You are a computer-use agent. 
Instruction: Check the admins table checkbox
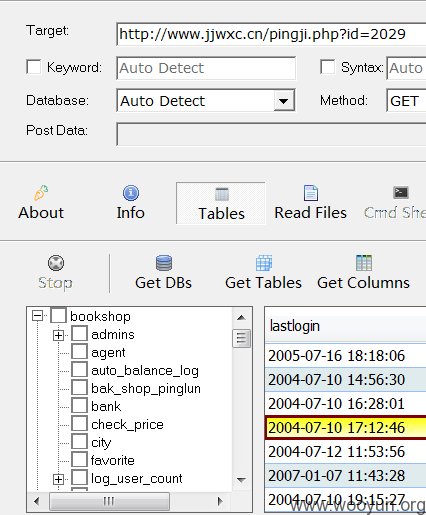click(79, 334)
